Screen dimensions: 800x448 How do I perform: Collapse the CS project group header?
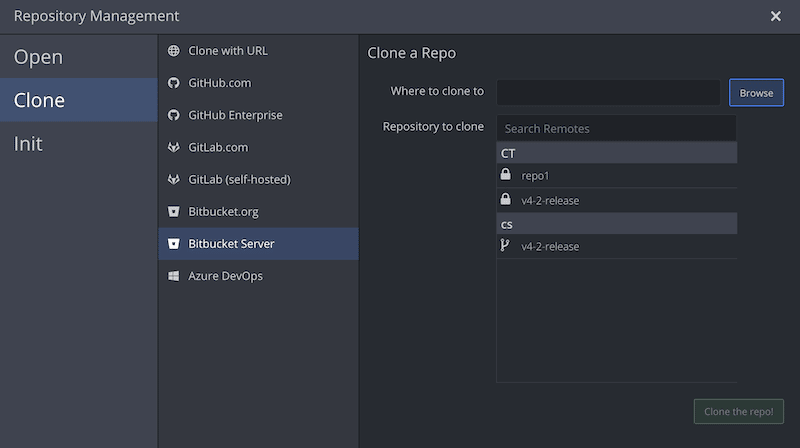616,224
